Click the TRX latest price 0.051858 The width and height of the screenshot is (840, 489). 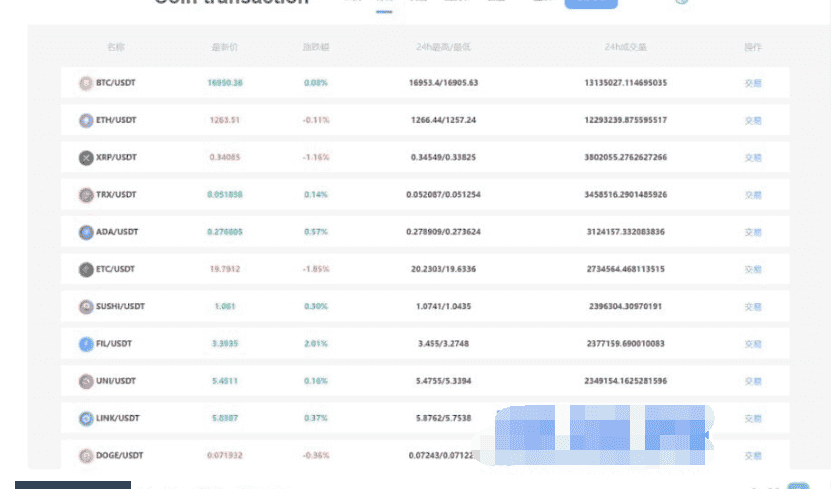click(225, 194)
